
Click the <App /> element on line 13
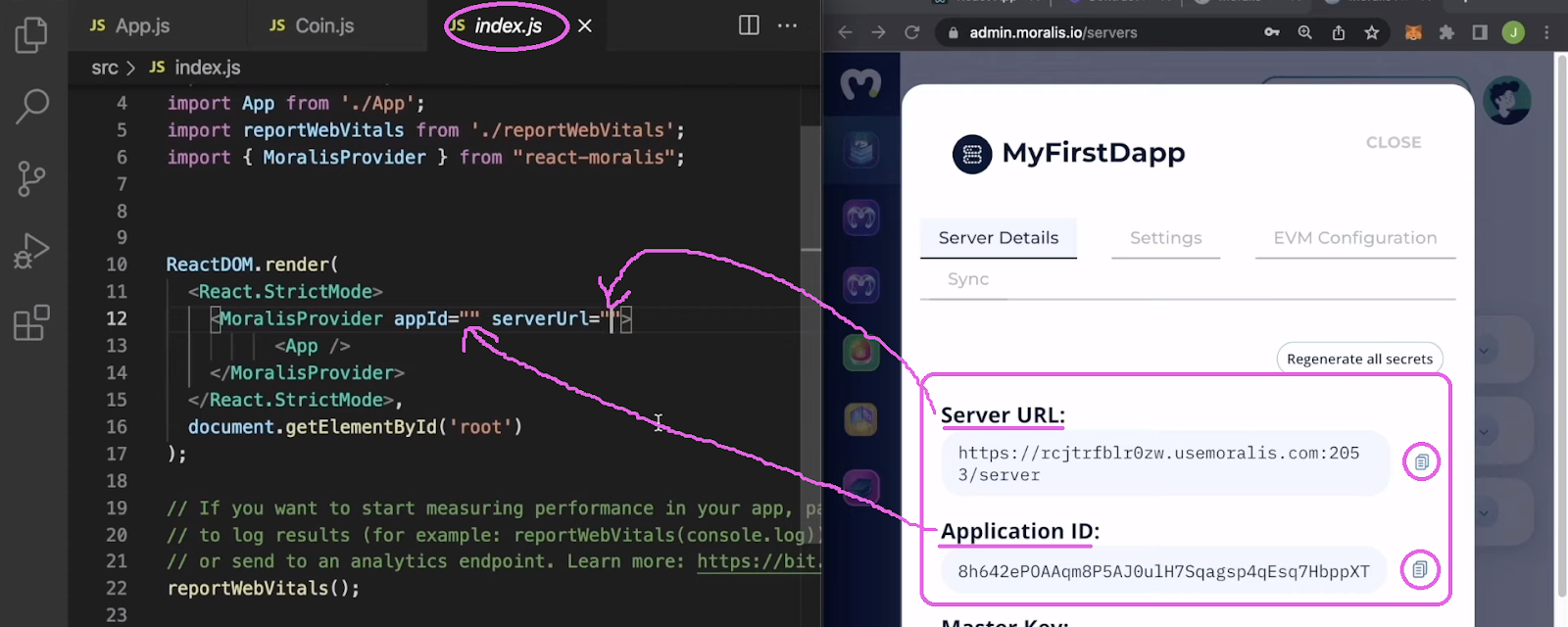[x=312, y=346]
